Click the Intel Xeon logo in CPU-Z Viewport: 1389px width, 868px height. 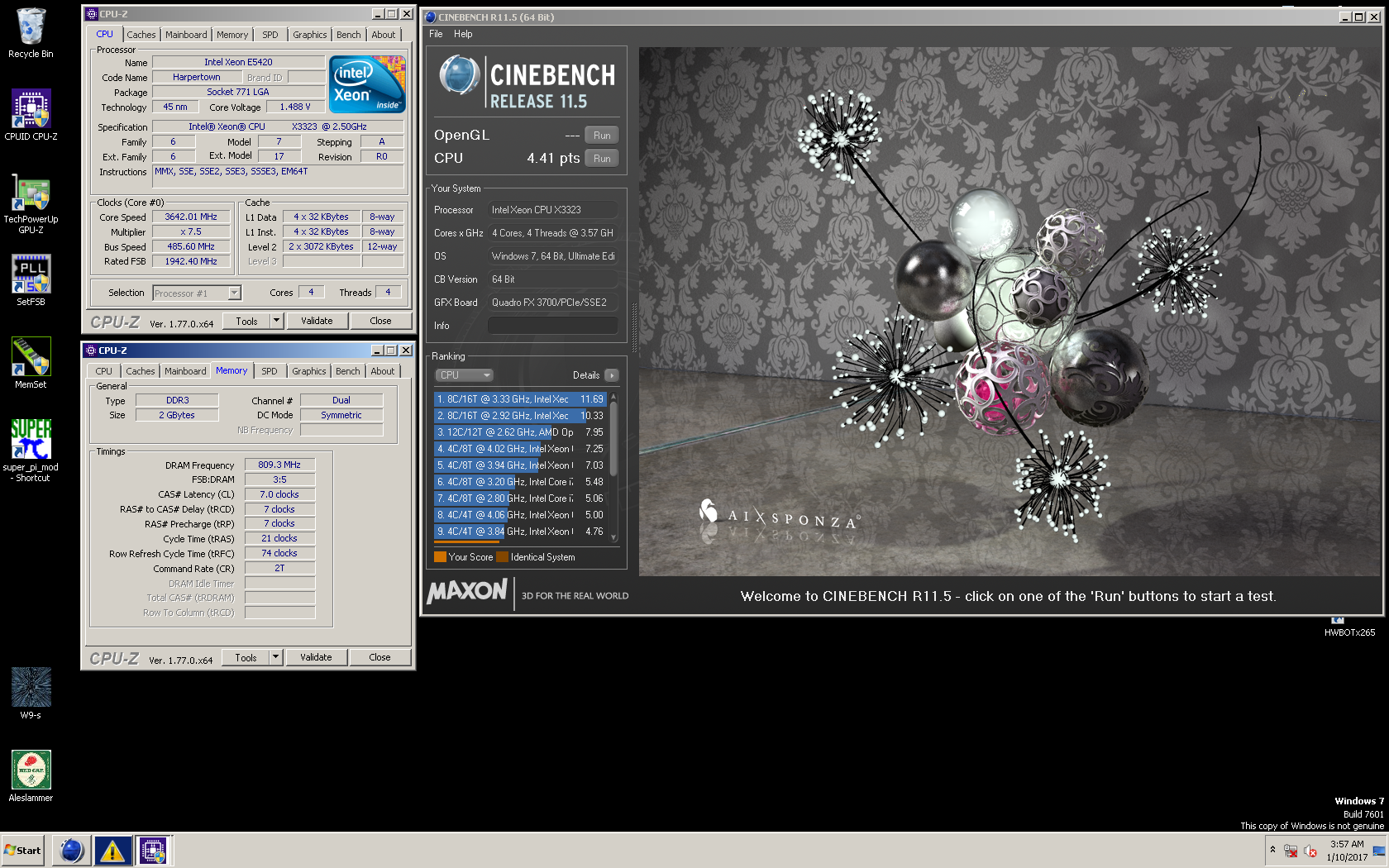pos(367,83)
